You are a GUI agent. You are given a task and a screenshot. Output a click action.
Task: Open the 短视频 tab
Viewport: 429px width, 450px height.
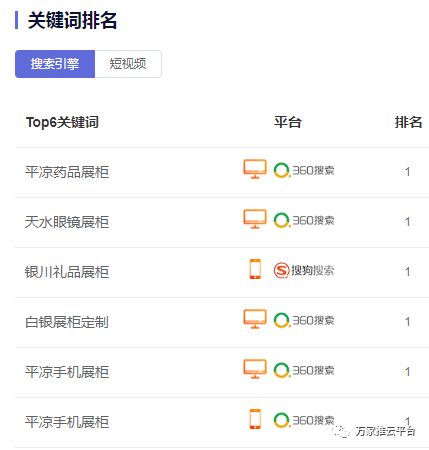point(128,64)
